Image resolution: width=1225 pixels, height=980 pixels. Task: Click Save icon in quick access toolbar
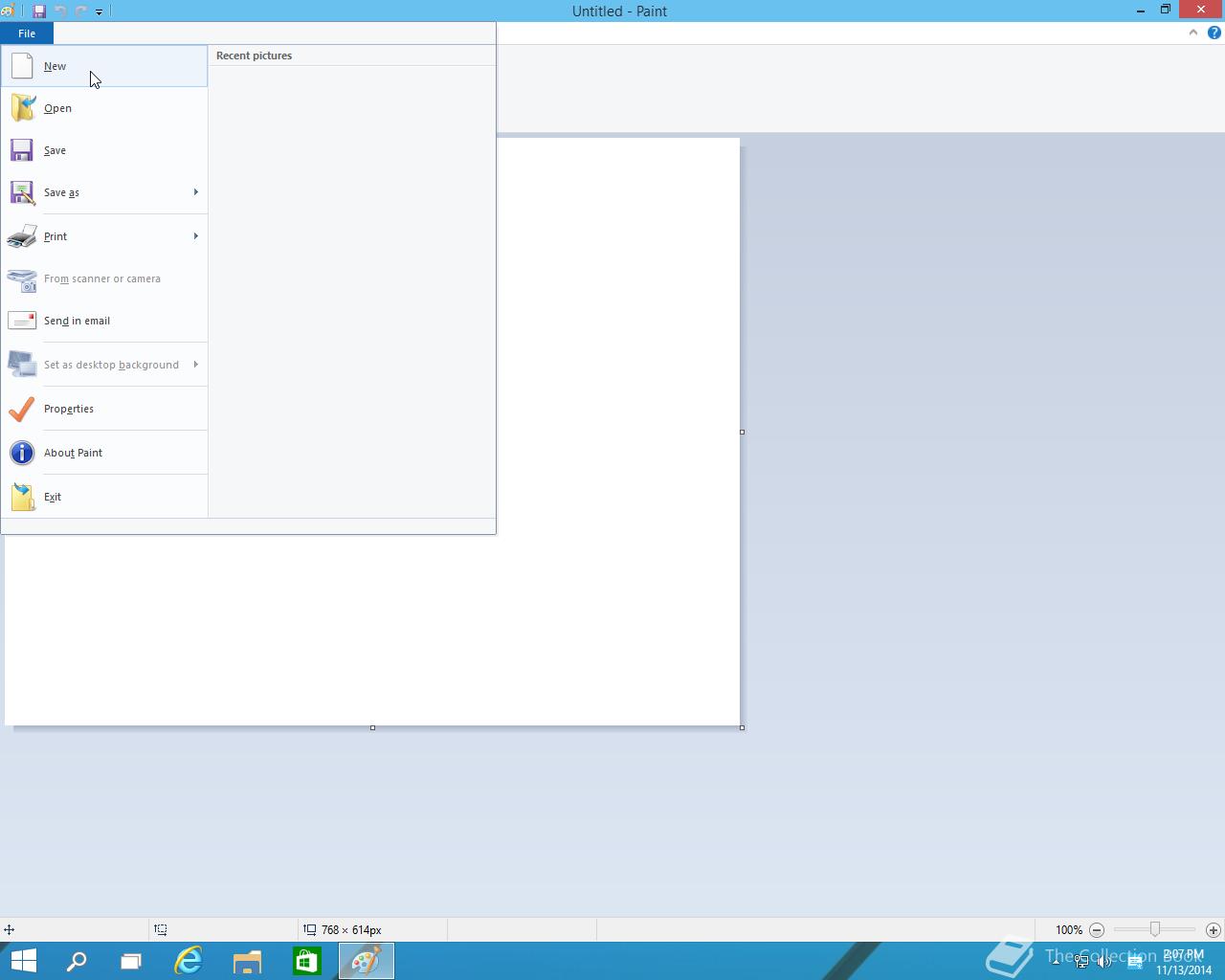tap(39, 11)
